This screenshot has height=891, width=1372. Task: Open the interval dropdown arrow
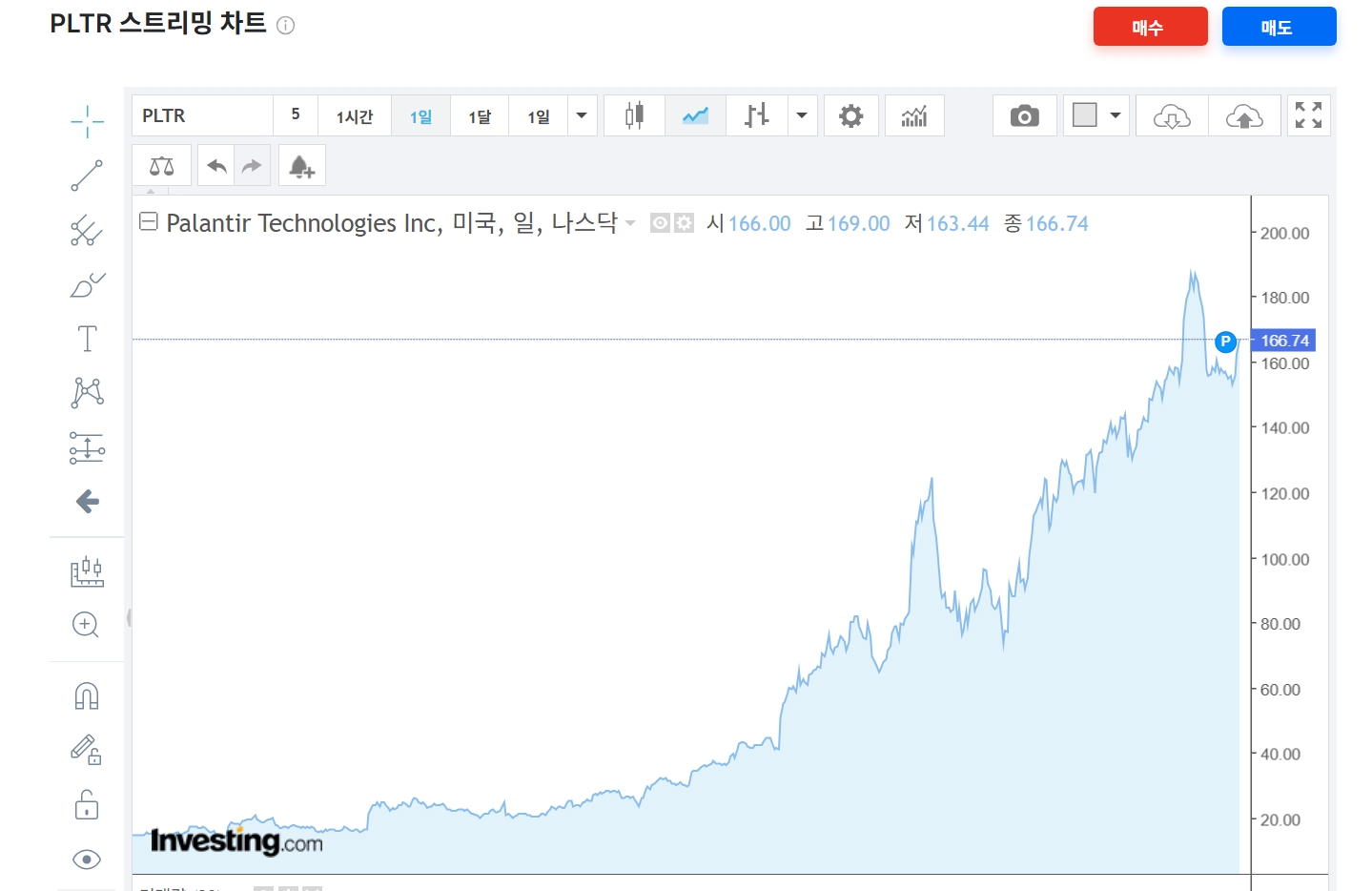(583, 115)
